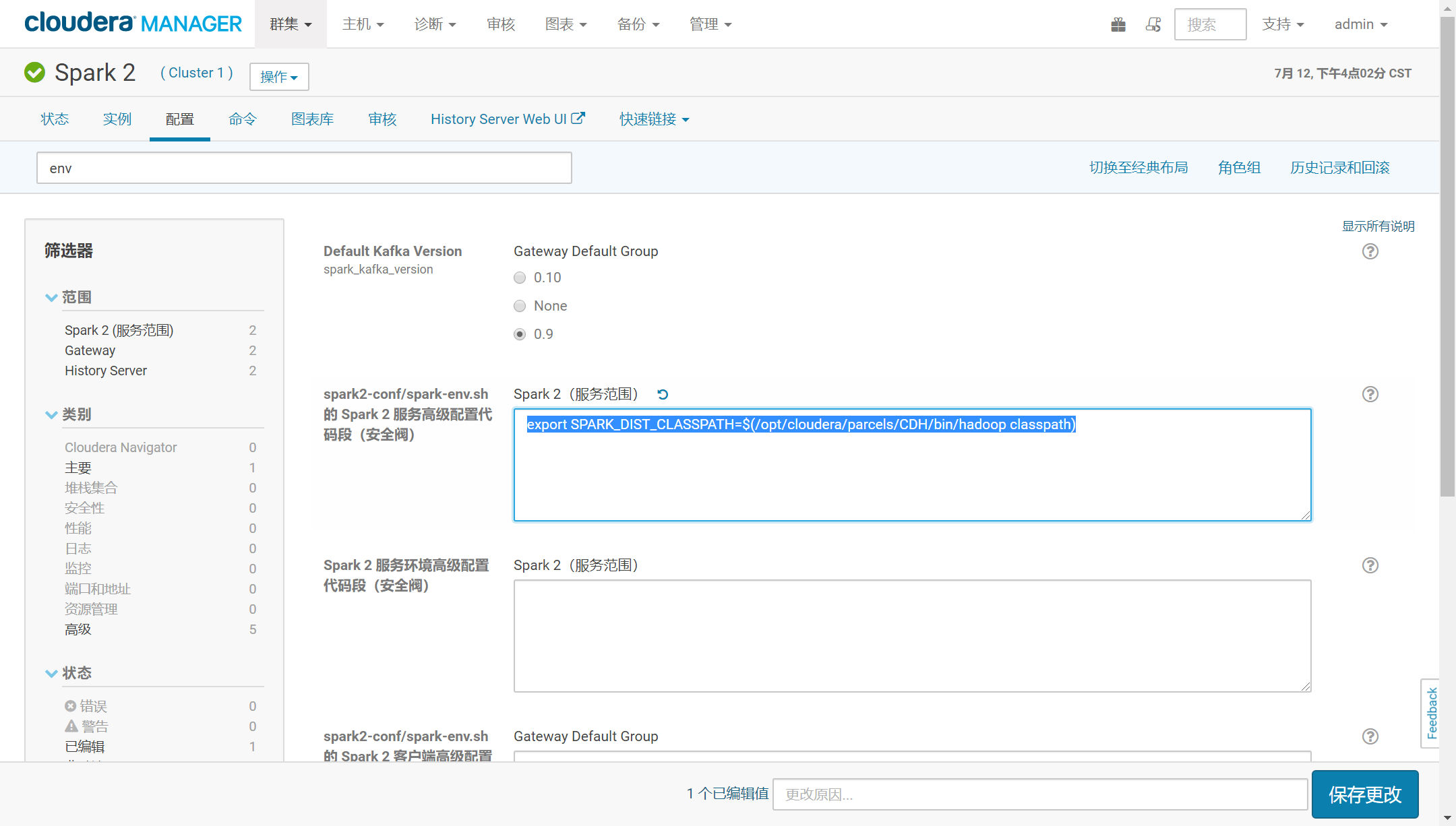Click the 切换至经典布局 link
Screen dimensions: 1456x826
(x=1139, y=167)
